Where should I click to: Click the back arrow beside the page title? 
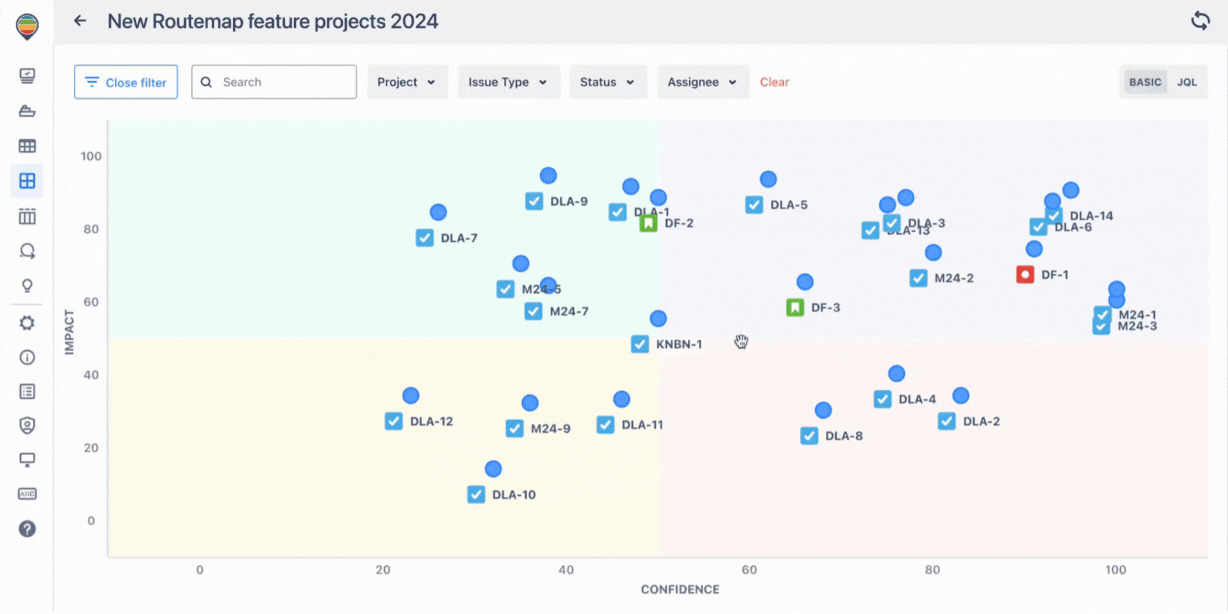(x=81, y=21)
